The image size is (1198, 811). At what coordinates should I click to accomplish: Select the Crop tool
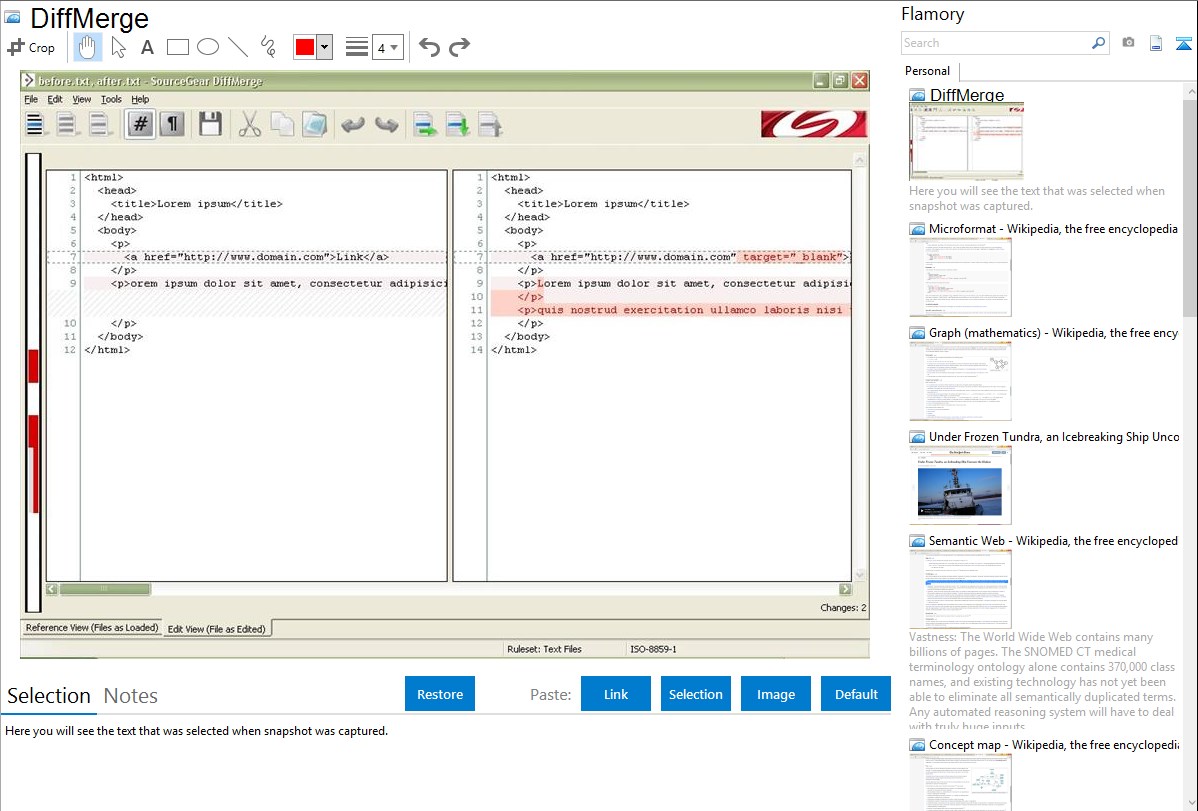click(31, 47)
